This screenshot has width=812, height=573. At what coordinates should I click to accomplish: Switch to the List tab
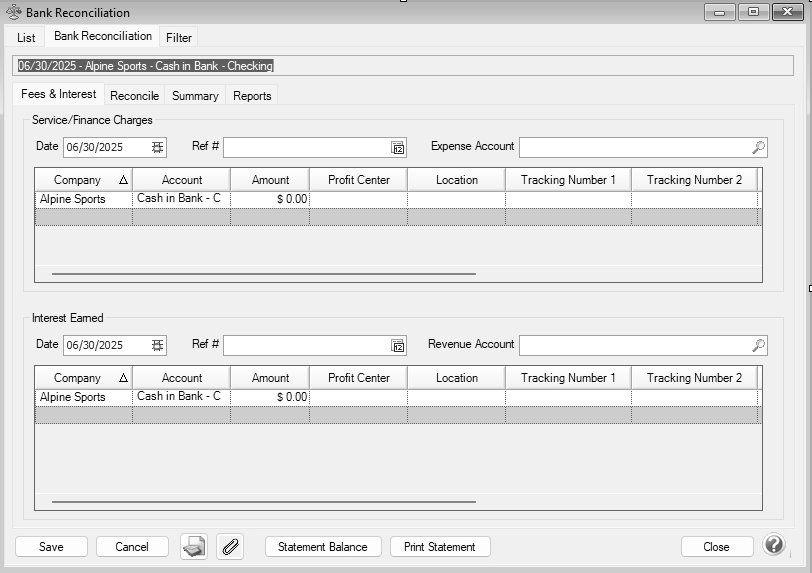tap(26, 38)
